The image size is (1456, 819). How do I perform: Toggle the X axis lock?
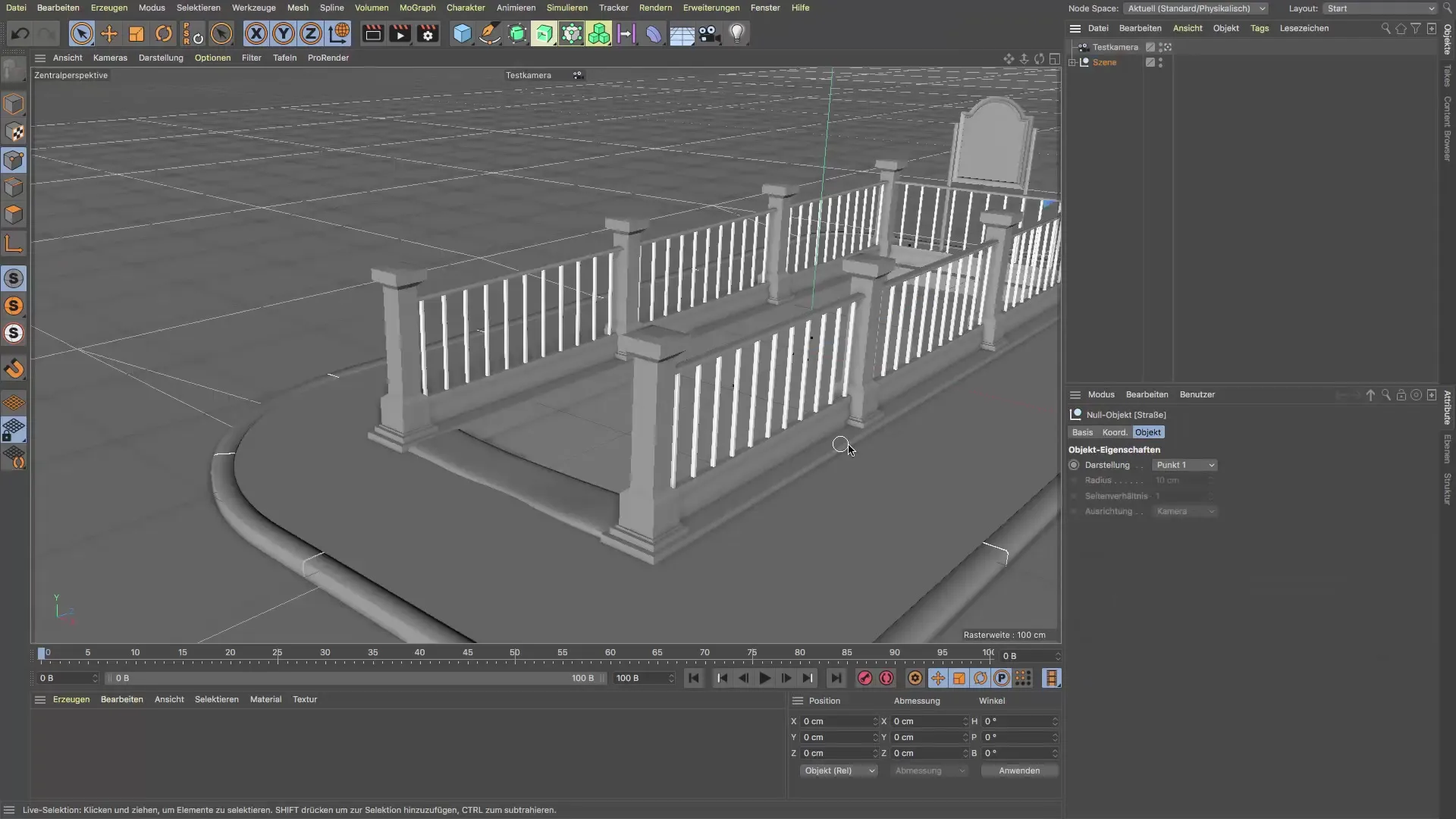point(256,33)
